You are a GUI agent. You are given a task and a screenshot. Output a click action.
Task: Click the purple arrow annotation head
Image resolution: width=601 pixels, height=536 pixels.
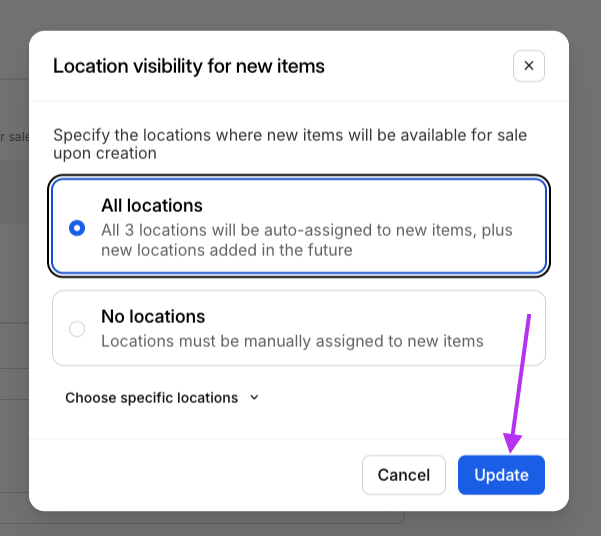(514, 444)
